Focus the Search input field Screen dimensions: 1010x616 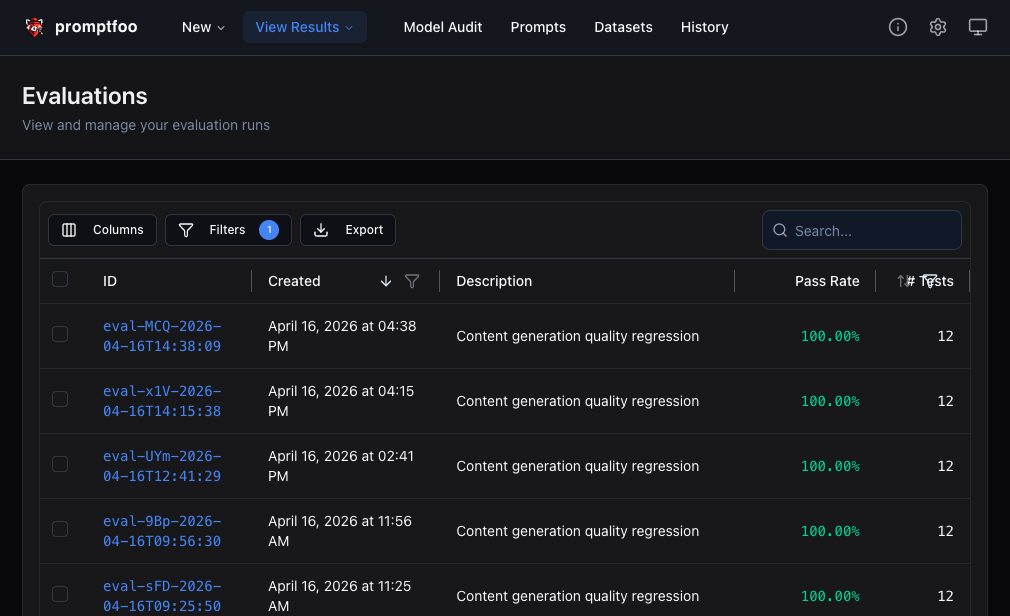click(x=862, y=230)
